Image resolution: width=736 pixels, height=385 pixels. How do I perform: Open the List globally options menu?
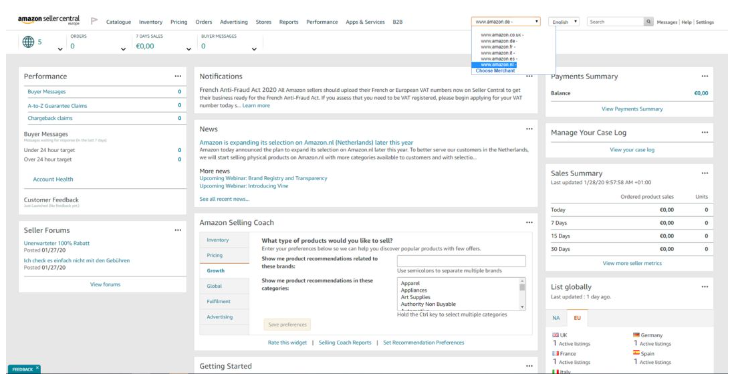click(705, 287)
